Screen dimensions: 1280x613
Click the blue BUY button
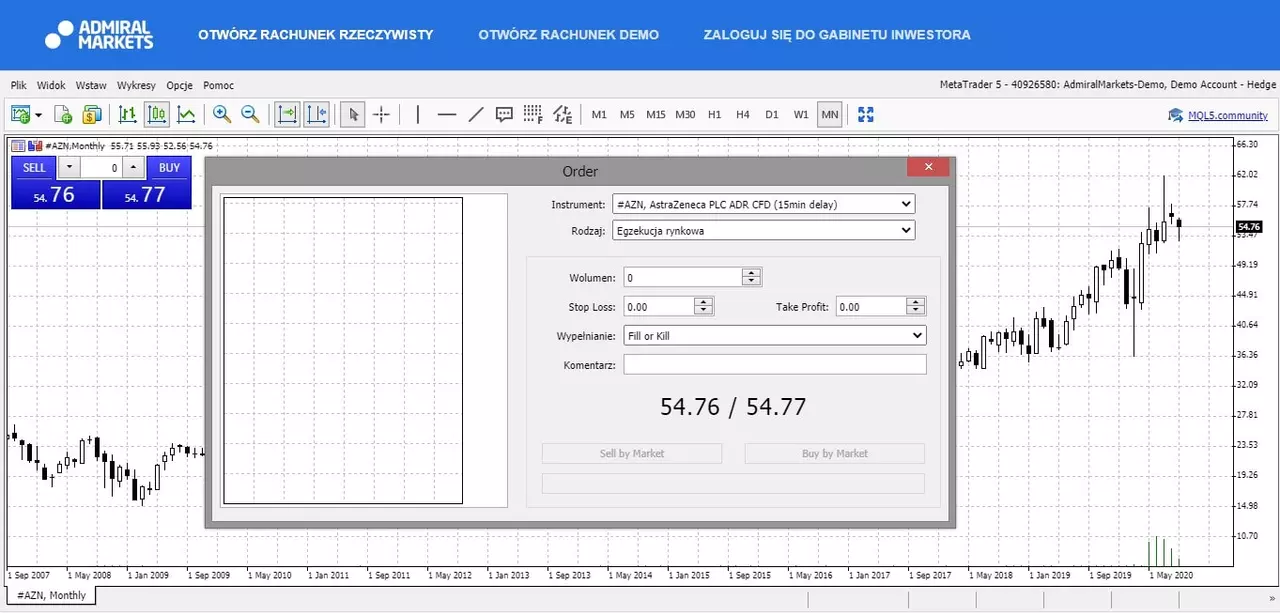point(169,167)
